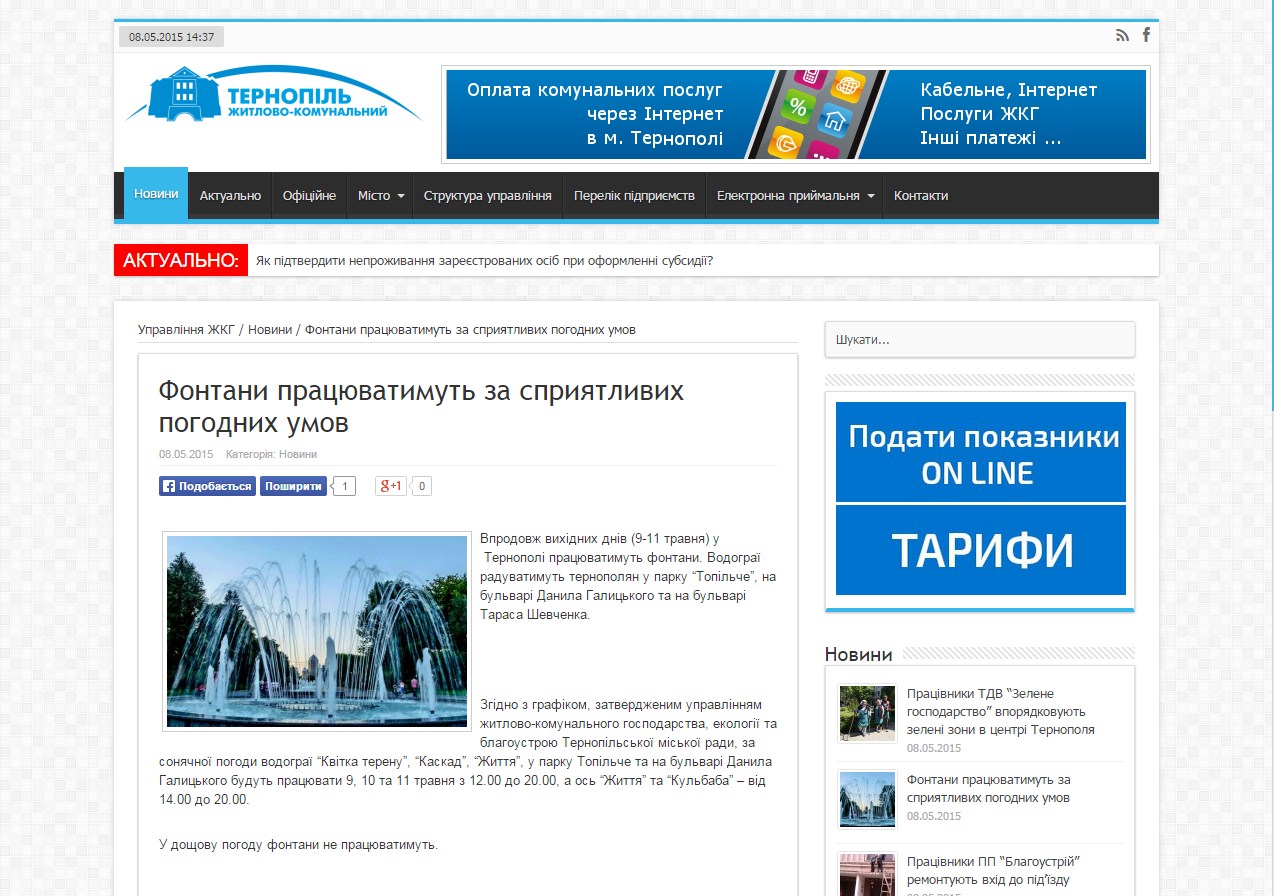The image size is (1274, 896).
Task: Open the Актуально menu item
Action: click(x=230, y=195)
